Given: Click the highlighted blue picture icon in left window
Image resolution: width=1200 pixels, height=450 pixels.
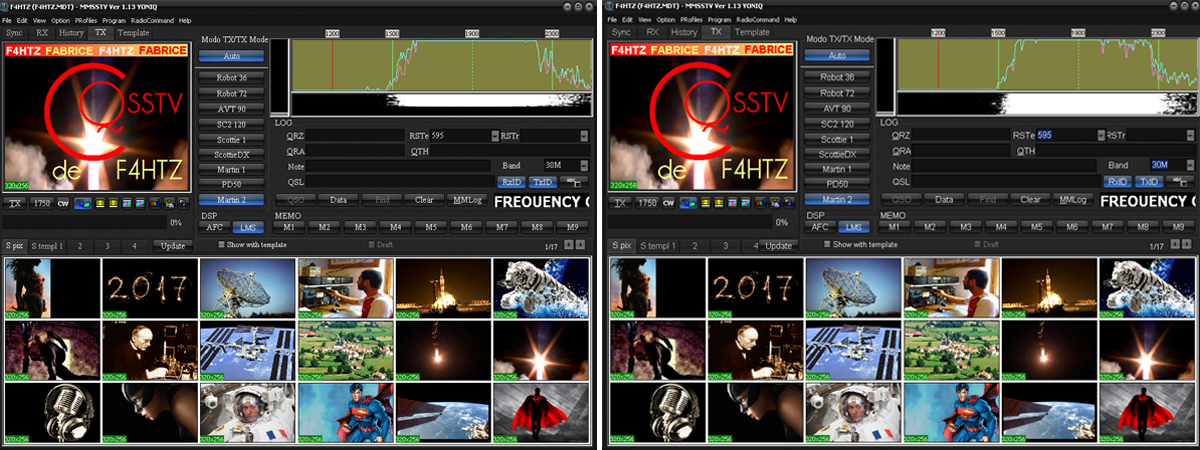Looking at the screenshot, I should pyautogui.click(x=83, y=203).
